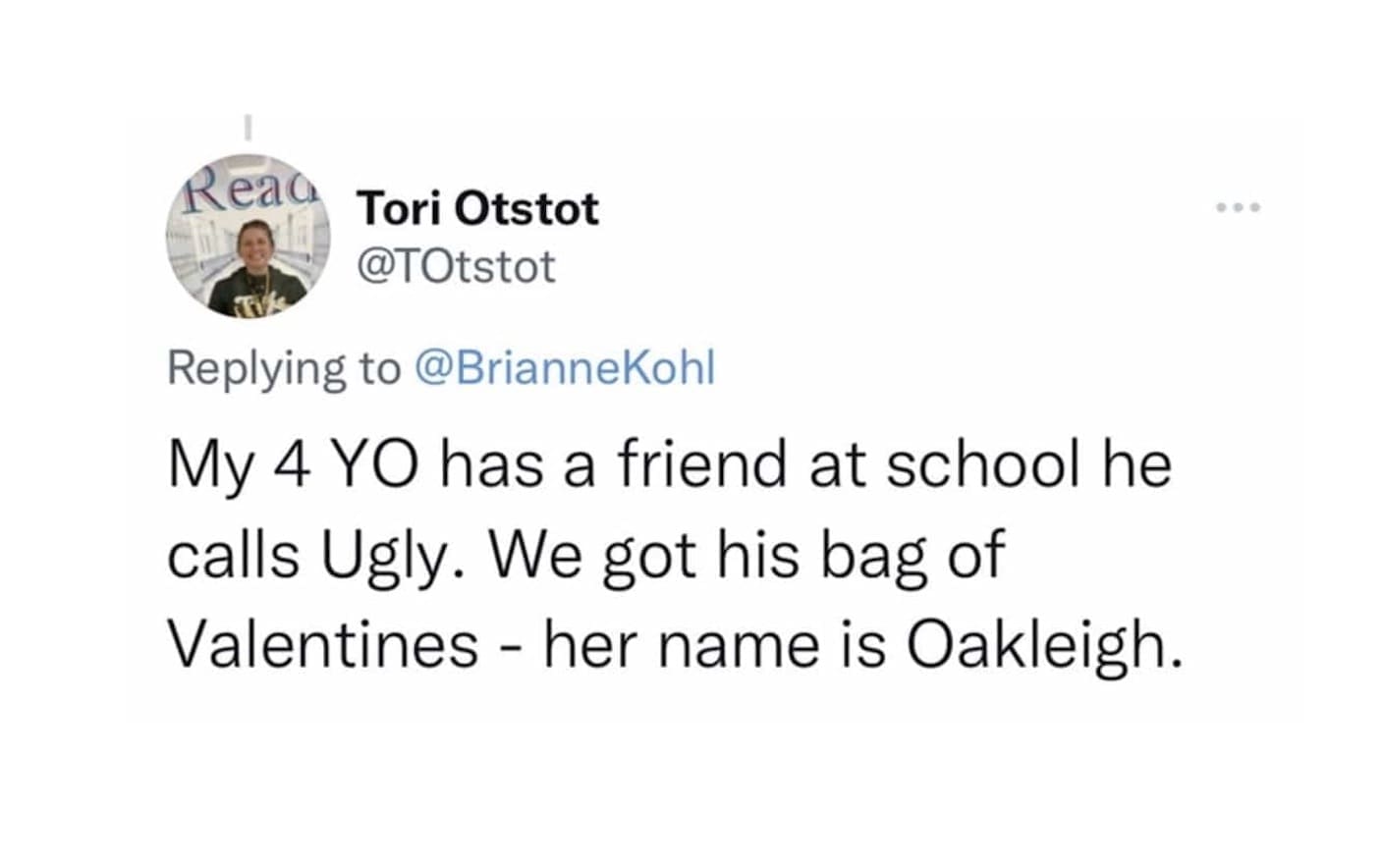The image size is (1383, 868).
Task: Open the @BrianneKohl mention link
Action: click(565, 367)
